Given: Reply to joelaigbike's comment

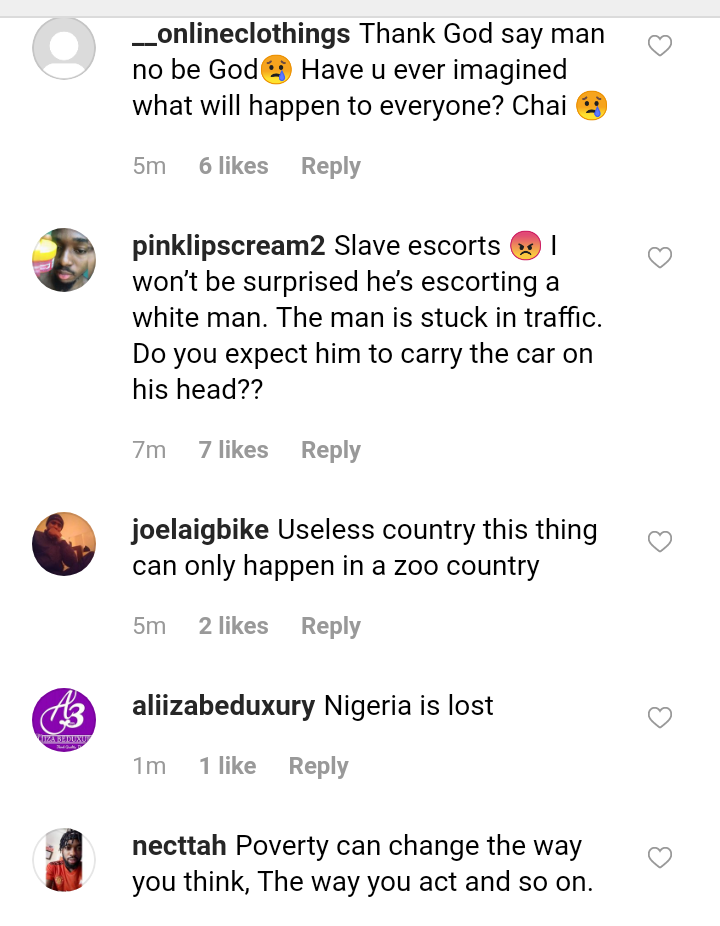Looking at the screenshot, I should pyautogui.click(x=330, y=626).
